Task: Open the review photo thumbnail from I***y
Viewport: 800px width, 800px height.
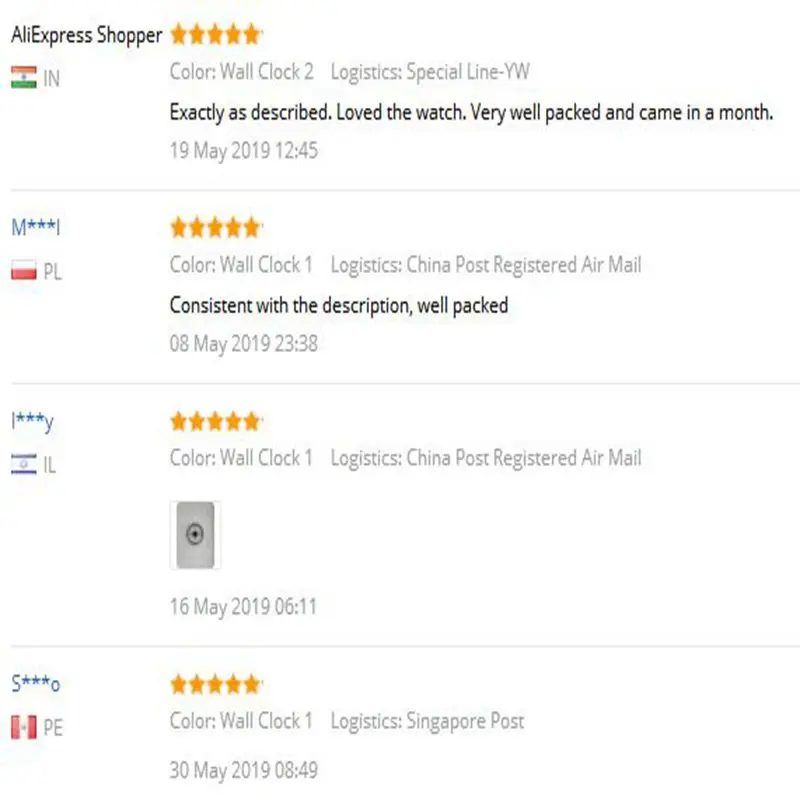Action: tap(195, 535)
